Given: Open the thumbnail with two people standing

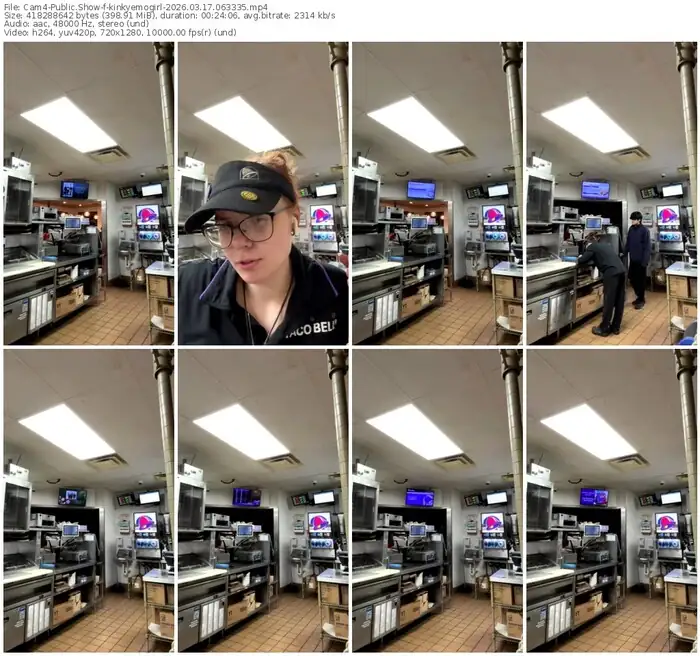Looking at the screenshot, I should click(x=612, y=193).
